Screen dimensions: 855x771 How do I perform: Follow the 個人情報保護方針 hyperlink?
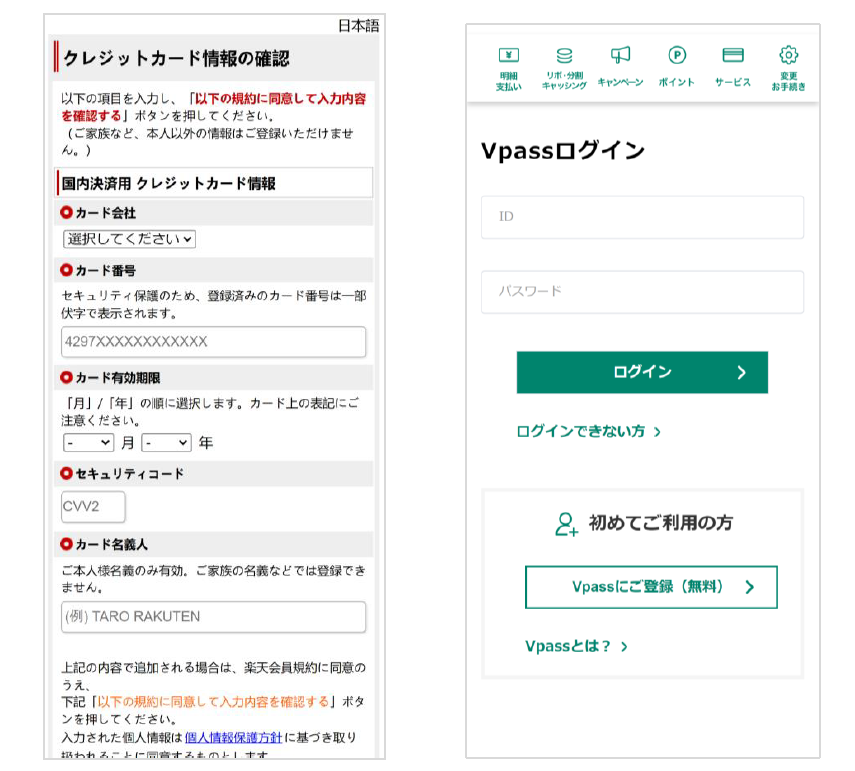(x=233, y=737)
